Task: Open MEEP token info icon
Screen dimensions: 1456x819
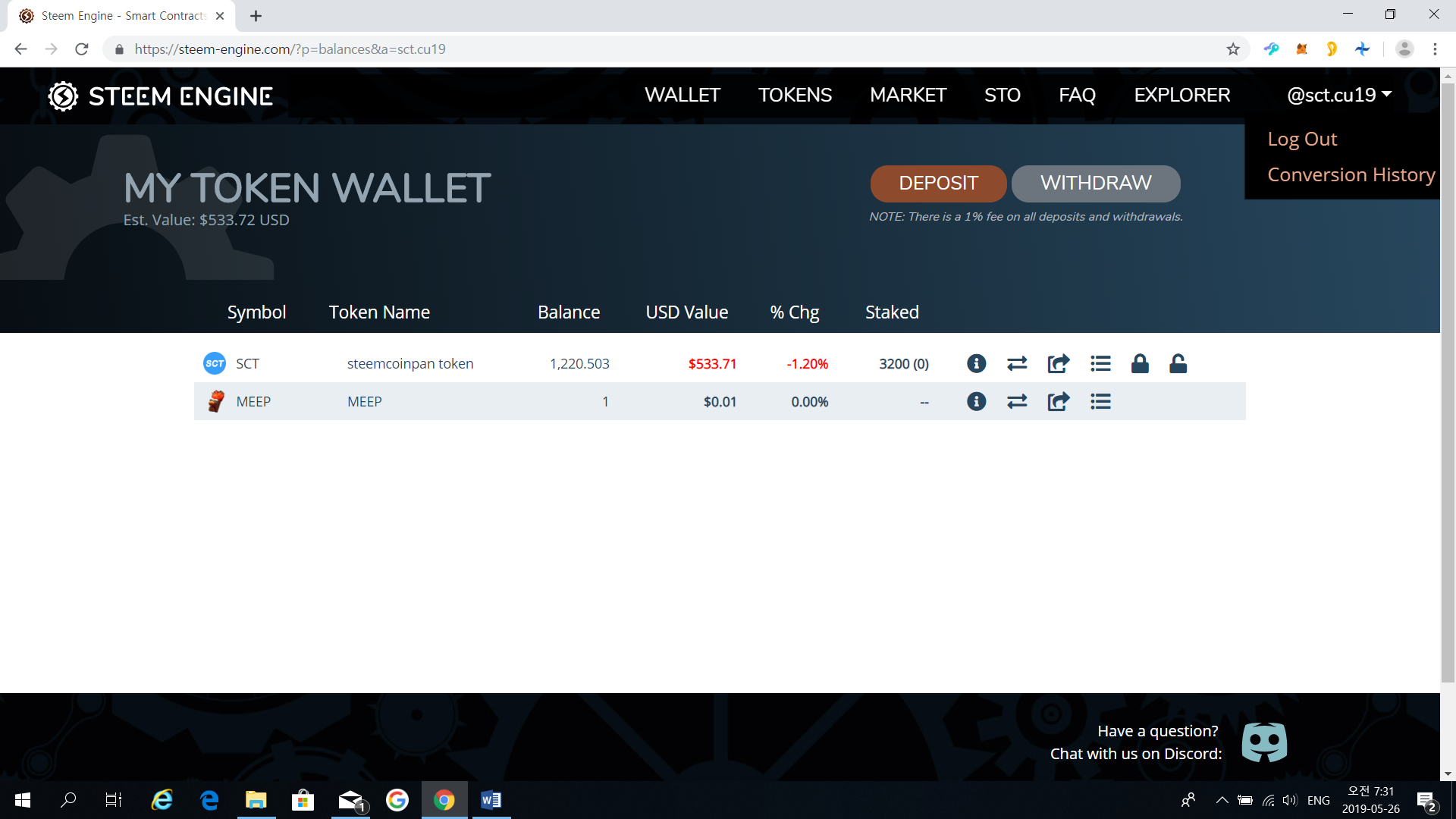Action: coord(977,401)
